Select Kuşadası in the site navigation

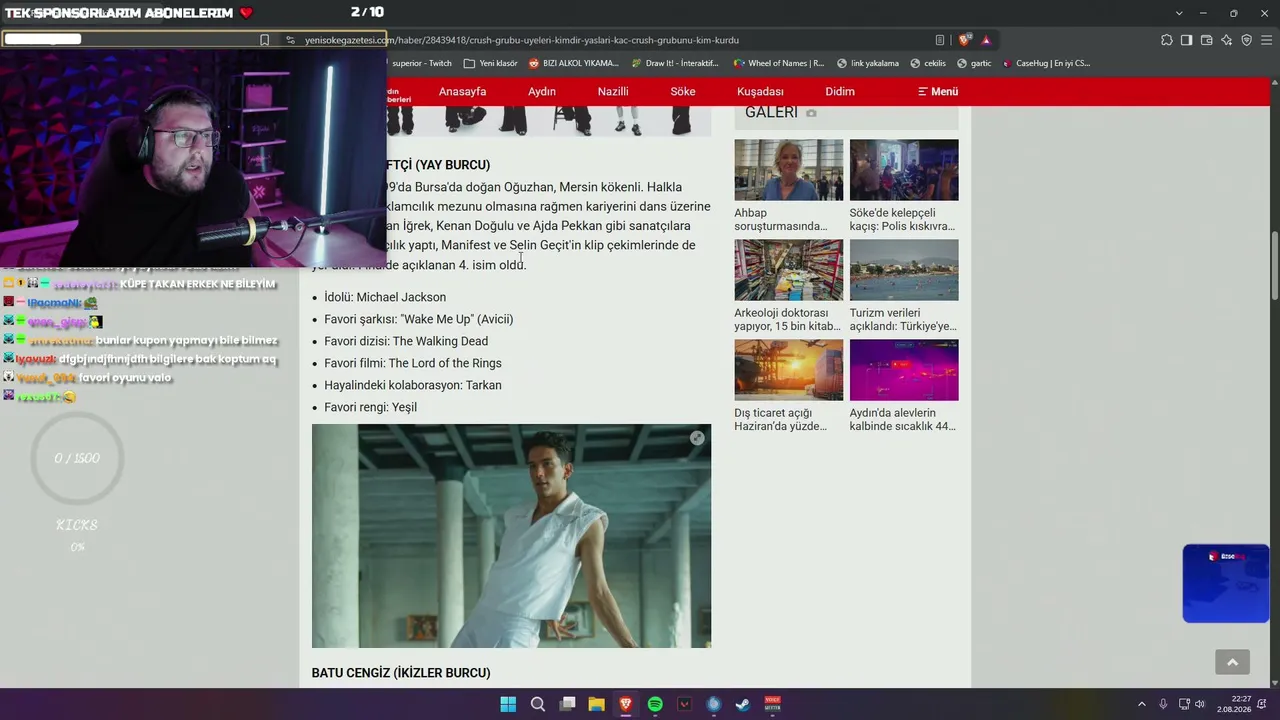(760, 91)
